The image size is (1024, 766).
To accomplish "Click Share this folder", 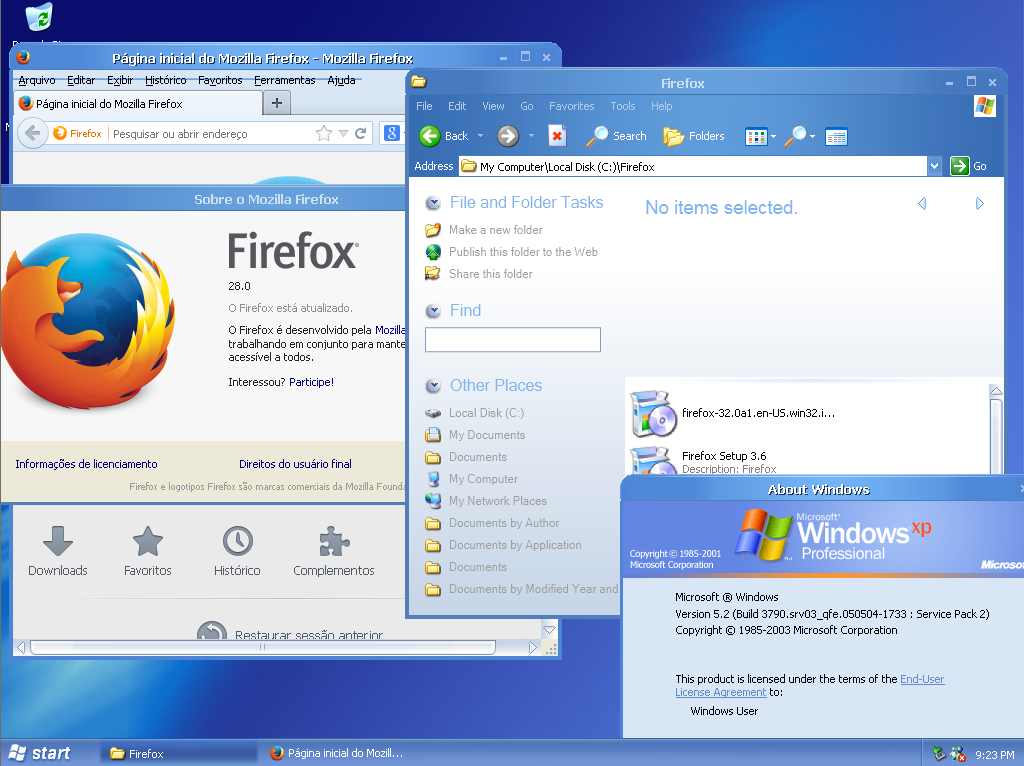I will (x=479, y=274).
